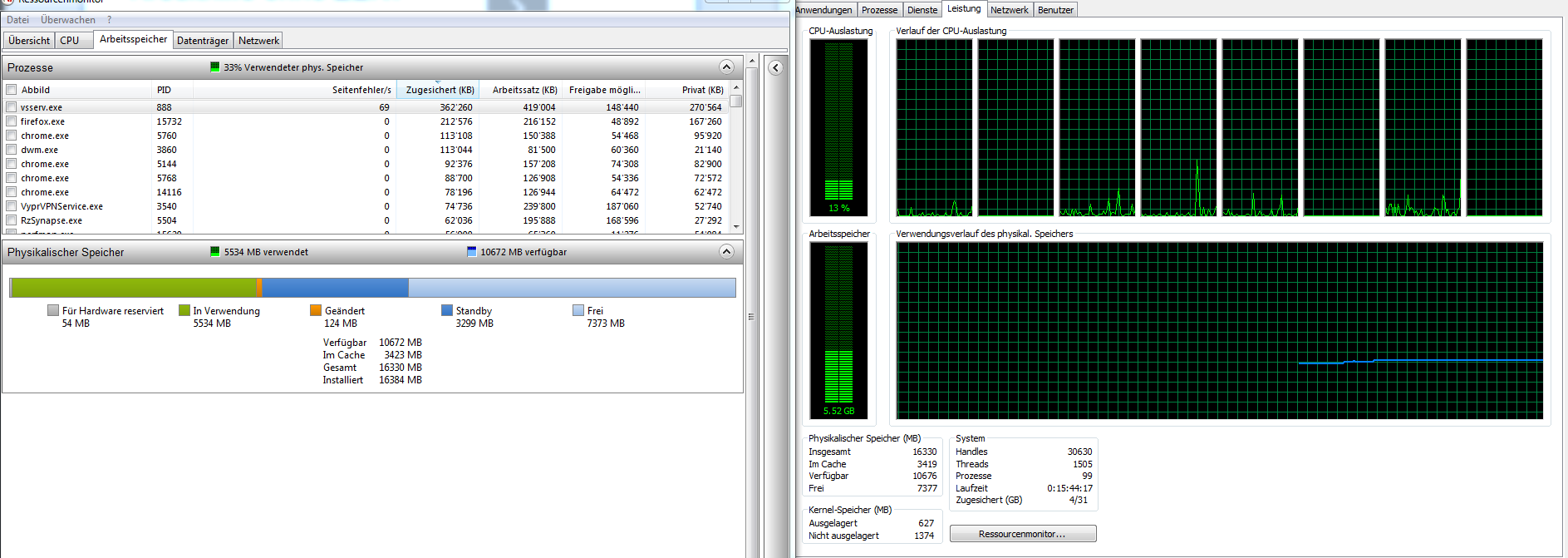This screenshot has width=1568, height=558.
Task: Click the Frei light blue swatch
Action: click(x=578, y=310)
